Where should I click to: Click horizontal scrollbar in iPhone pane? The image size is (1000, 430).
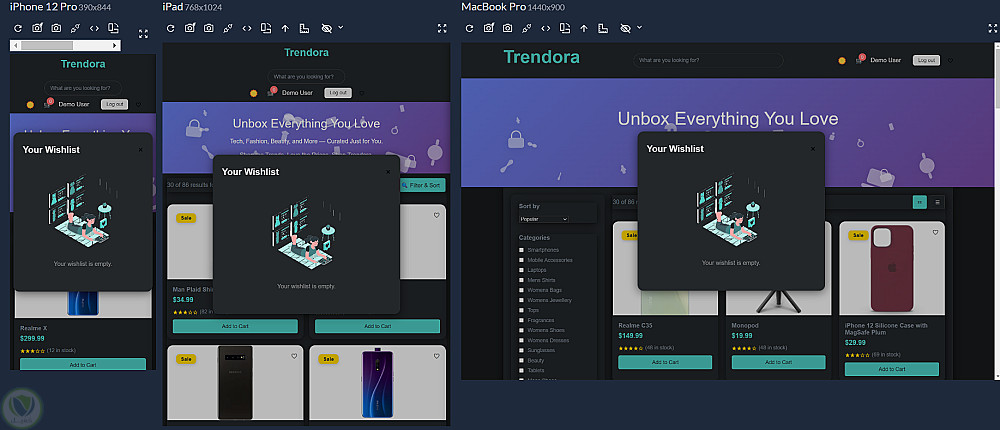pyautogui.click(x=65, y=45)
